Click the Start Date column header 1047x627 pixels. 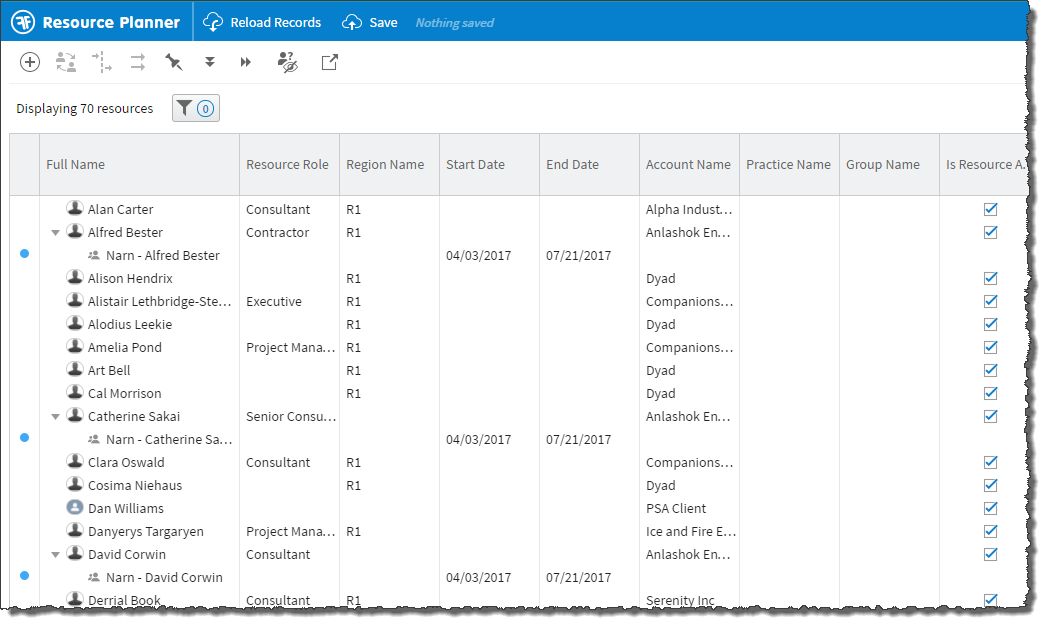point(475,165)
